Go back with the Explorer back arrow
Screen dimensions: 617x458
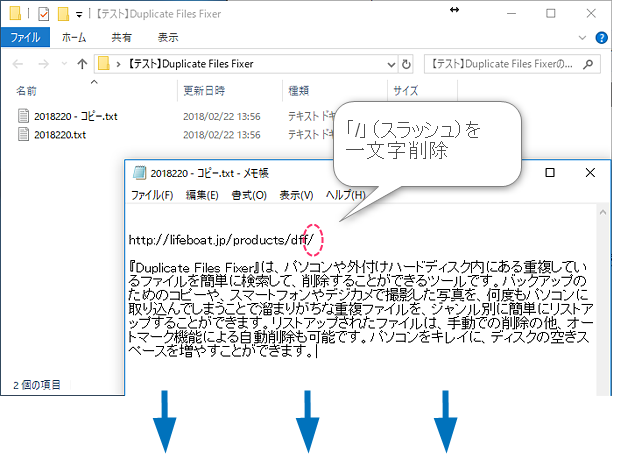click(x=18, y=64)
